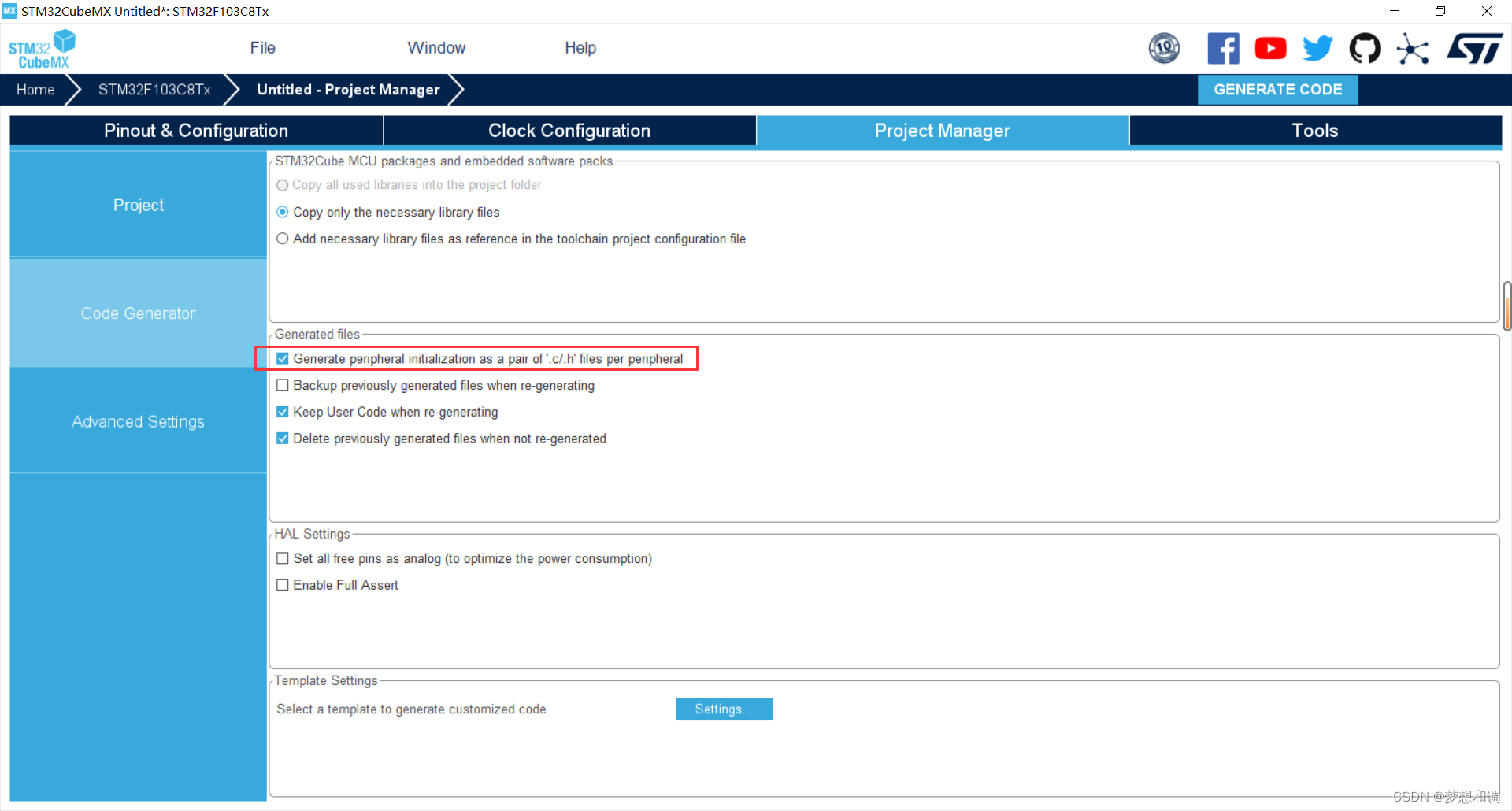Click the ST community network icon
The height and width of the screenshot is (811, 1512).
(1413, 49)
